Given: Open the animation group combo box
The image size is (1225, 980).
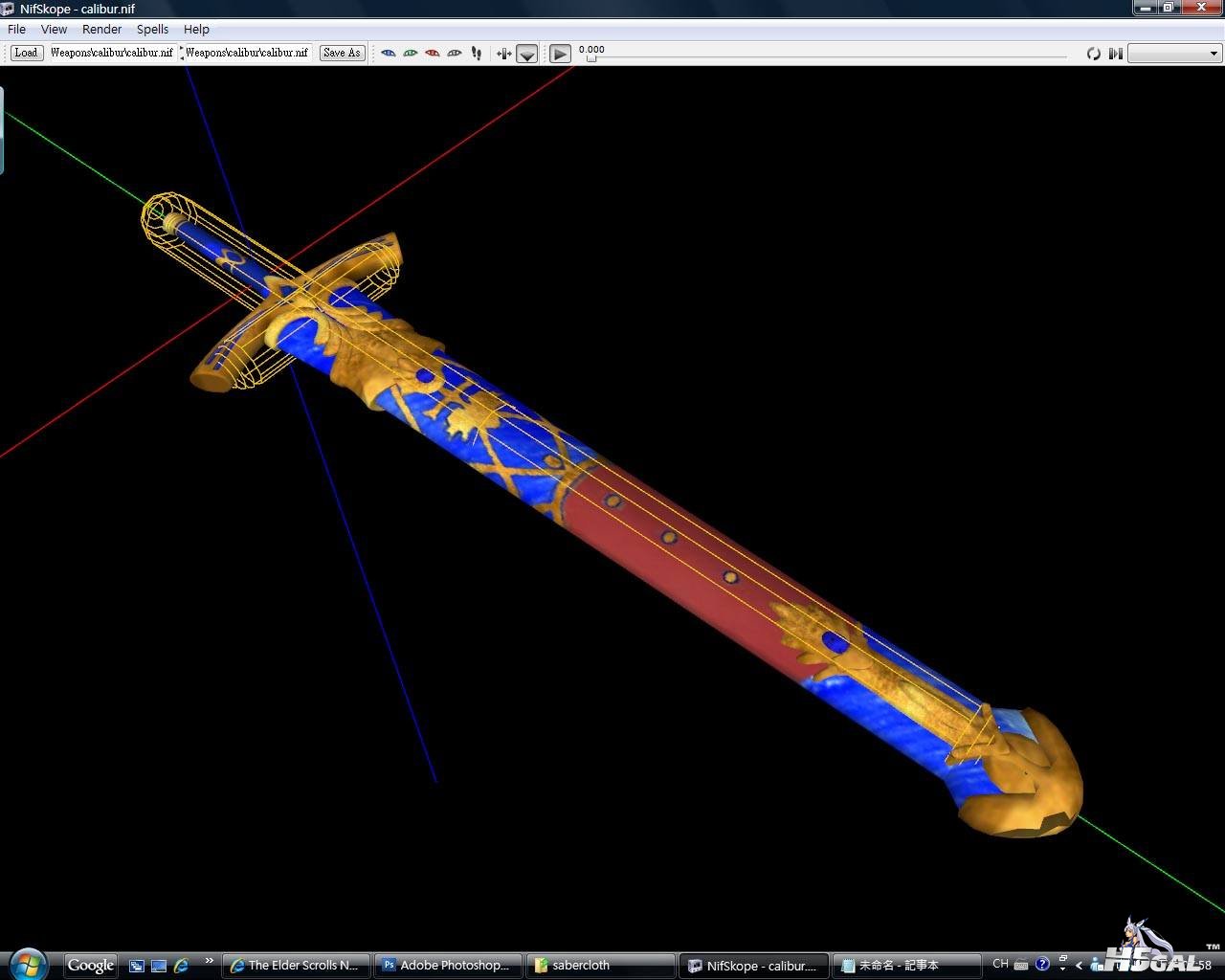Looking at the screenshot, I should pyautogui.click(x=1174, y=54).
